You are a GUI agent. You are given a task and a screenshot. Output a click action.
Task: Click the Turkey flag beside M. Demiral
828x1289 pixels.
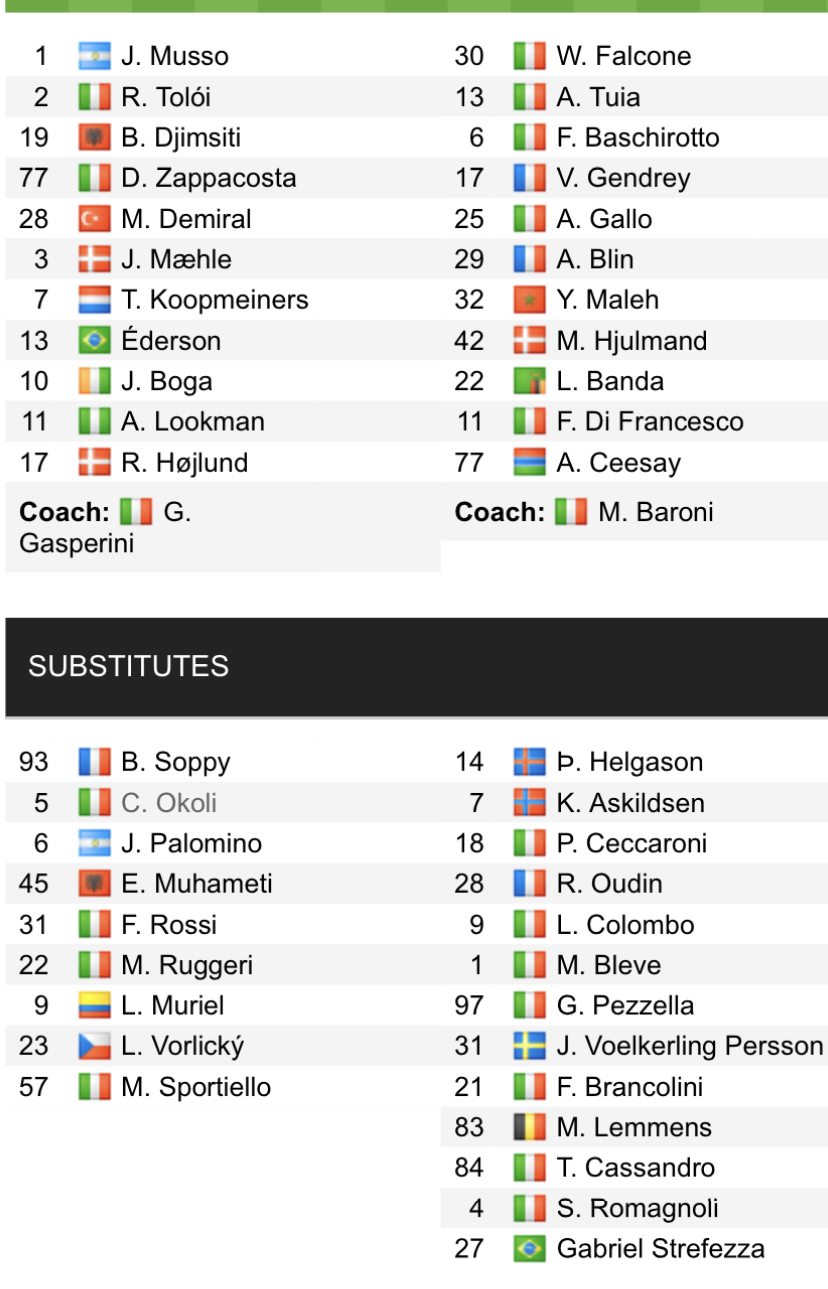click(94, 219)
